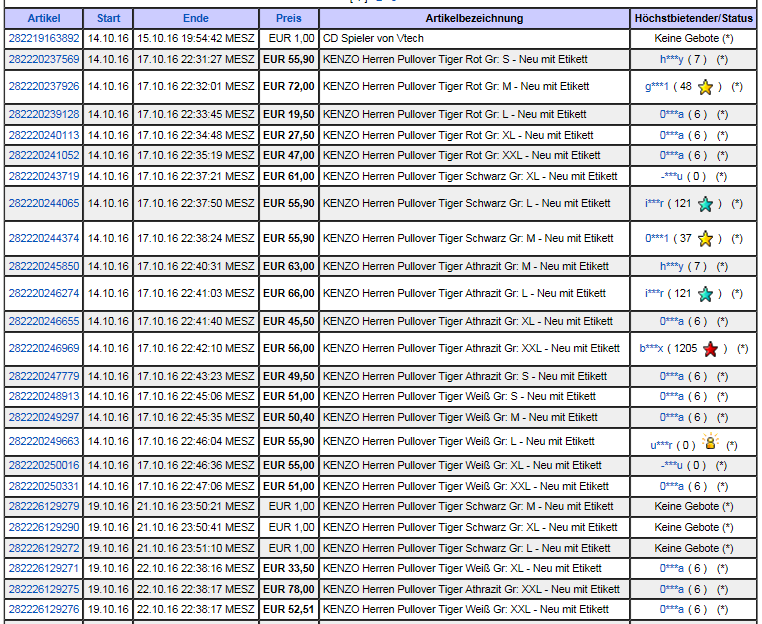This screenshot has width=762, height=624.
Task: Open item number 282220248913
Action: [44, 397]
